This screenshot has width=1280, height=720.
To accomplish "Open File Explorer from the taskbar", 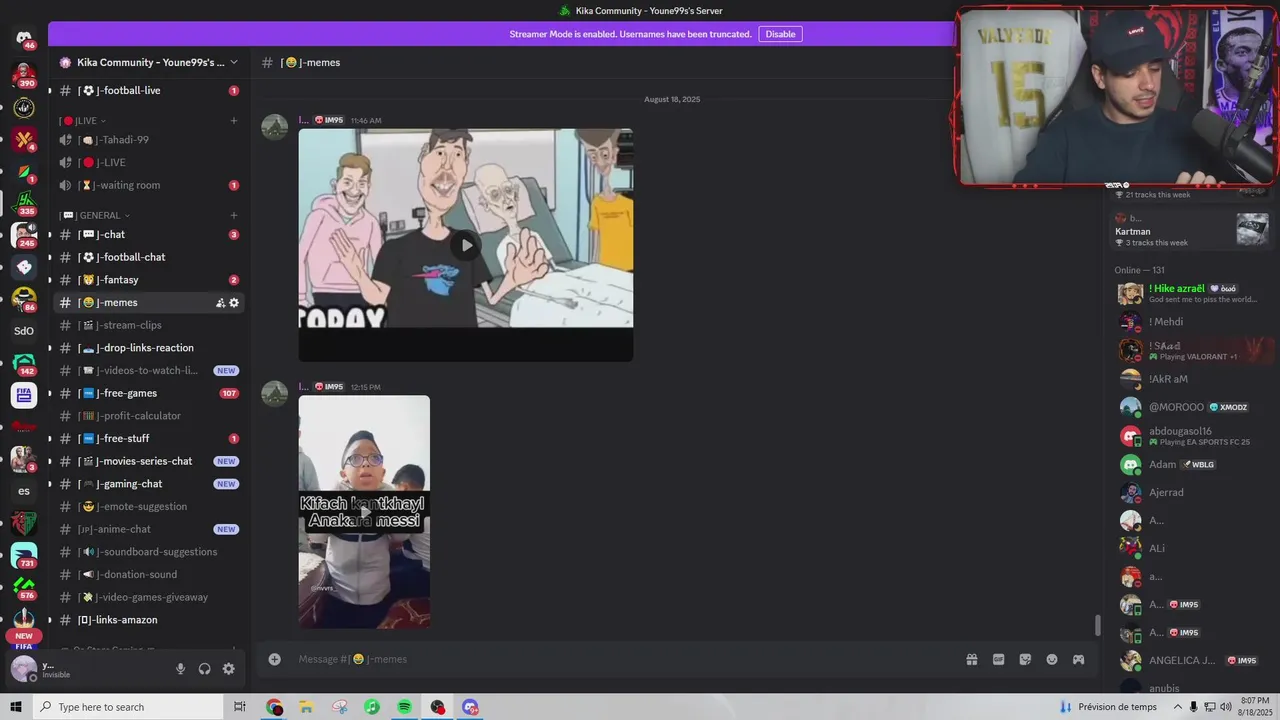I will coord(306,707).
